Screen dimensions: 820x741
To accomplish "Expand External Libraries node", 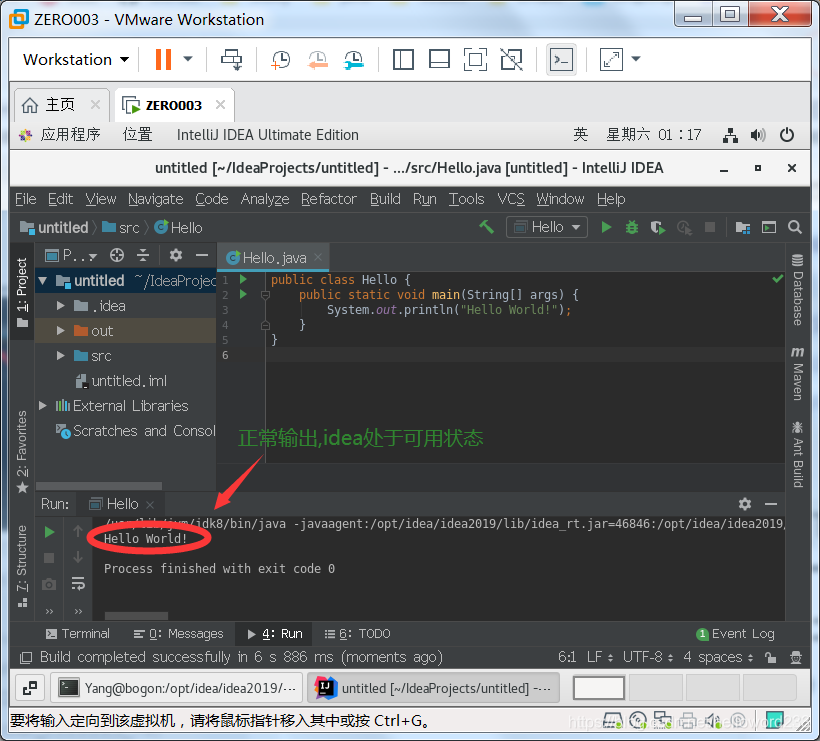I will pyautogui.click(x=43, y=405).
